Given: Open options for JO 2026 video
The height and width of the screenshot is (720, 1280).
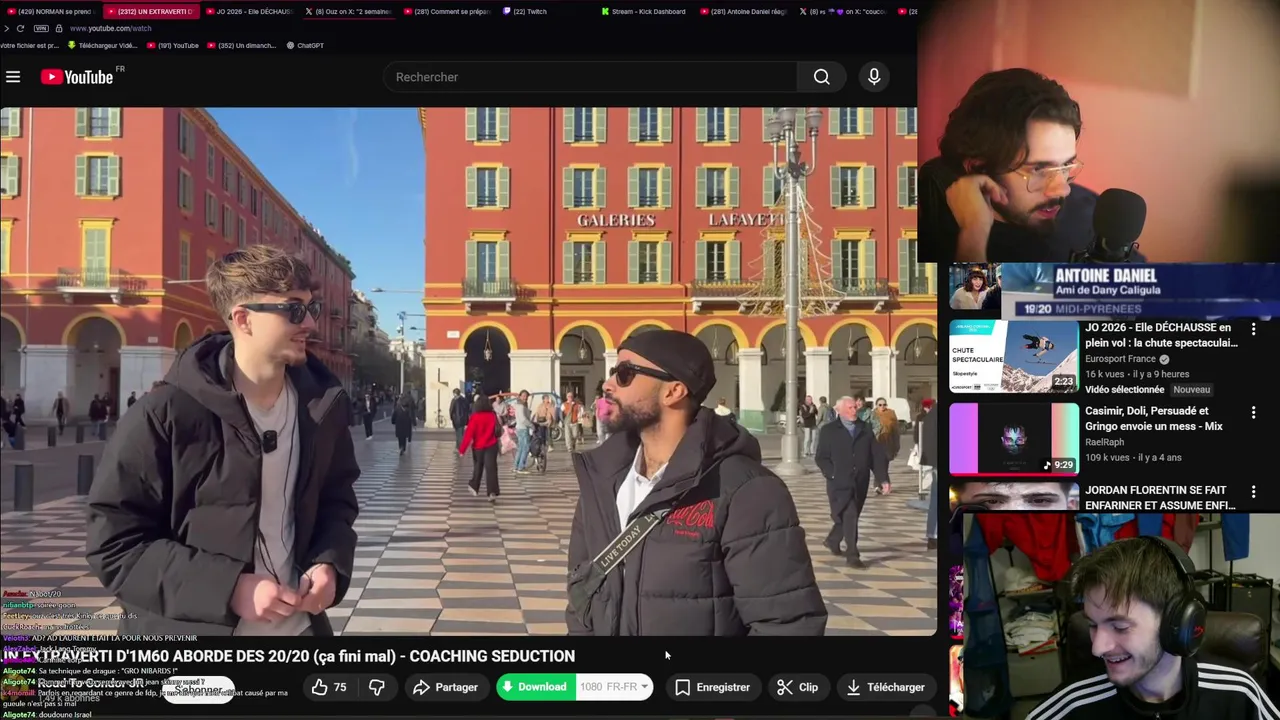Looking at the screenshot, I should [1253, 329].
